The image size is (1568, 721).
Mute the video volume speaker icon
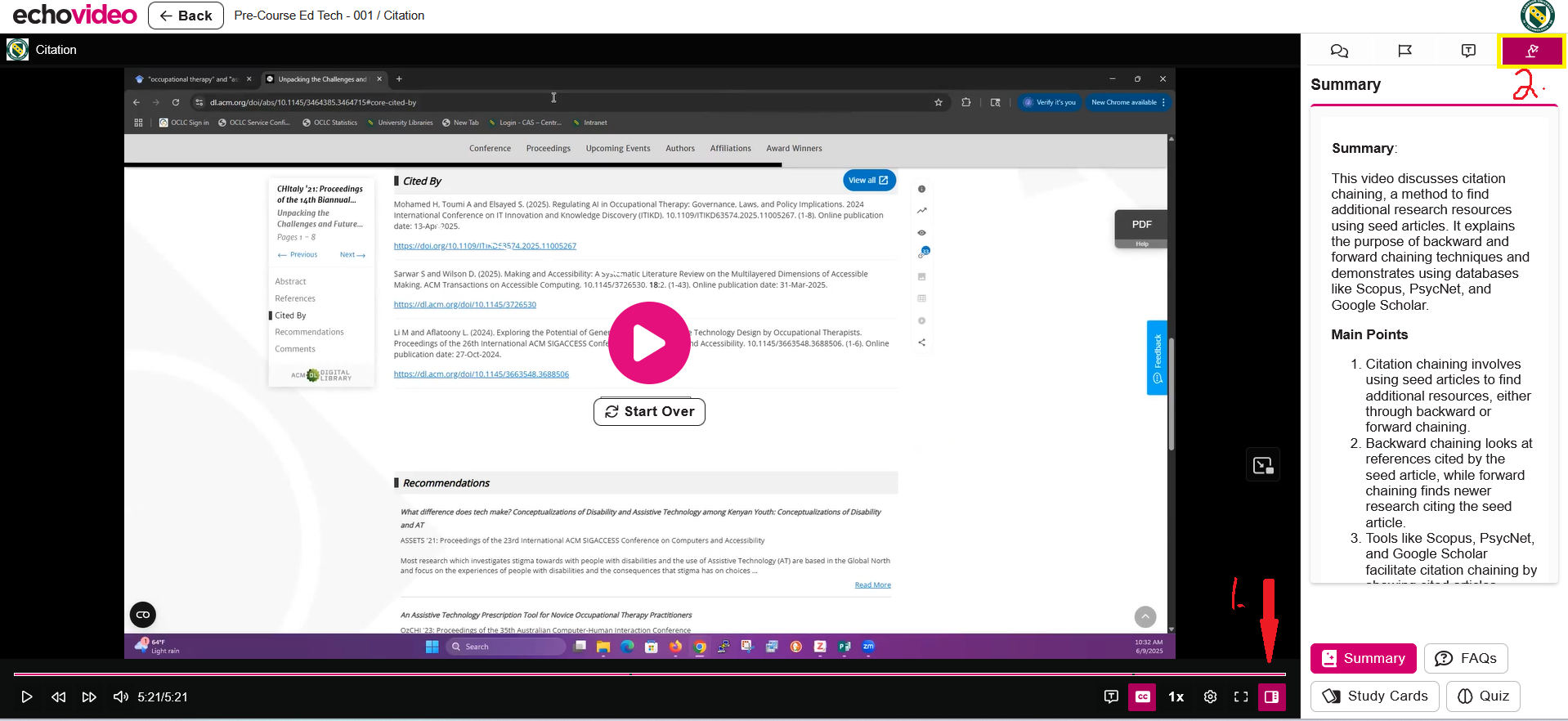pos(121,696)
